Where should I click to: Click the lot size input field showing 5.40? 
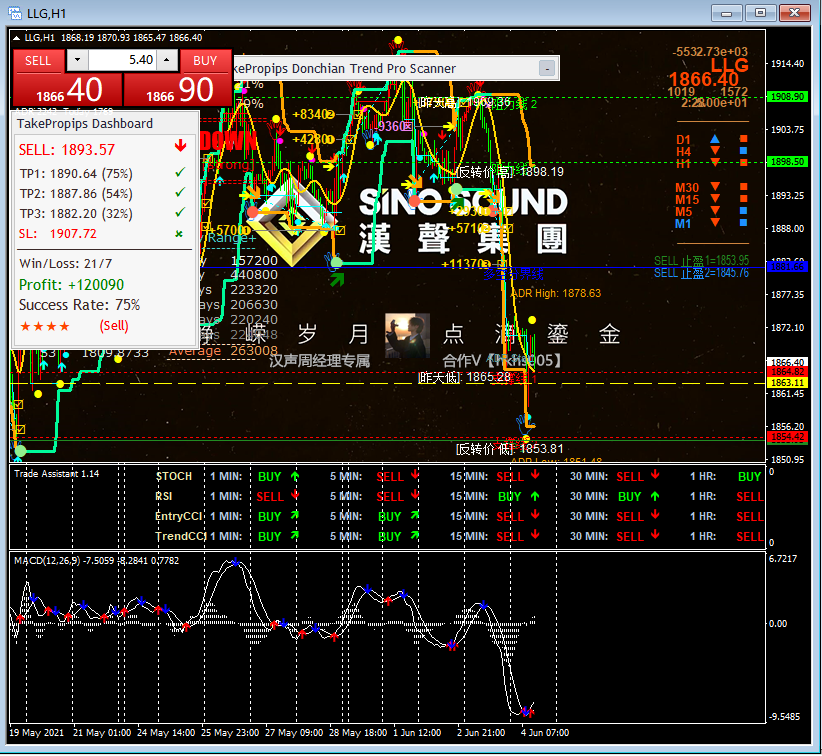(x=122, y=60)
